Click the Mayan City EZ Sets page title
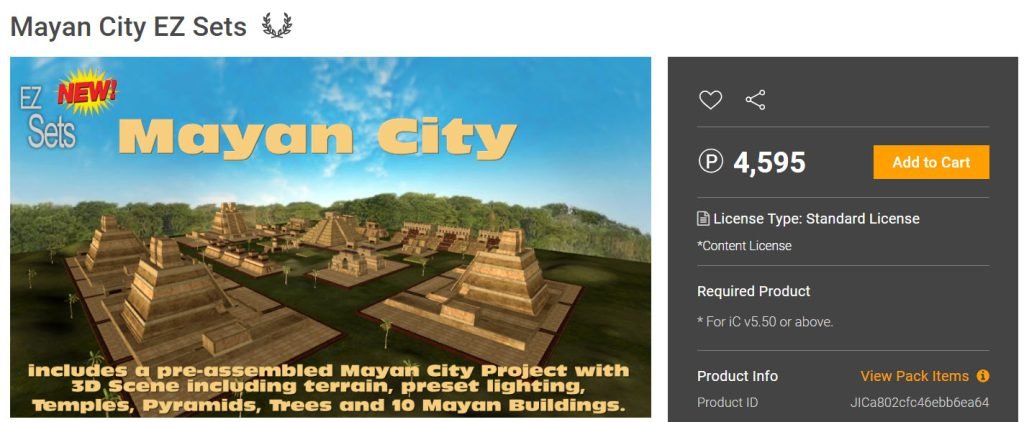Image resolution: width=1024 pixels, height=422 pixels. point(129,27)
